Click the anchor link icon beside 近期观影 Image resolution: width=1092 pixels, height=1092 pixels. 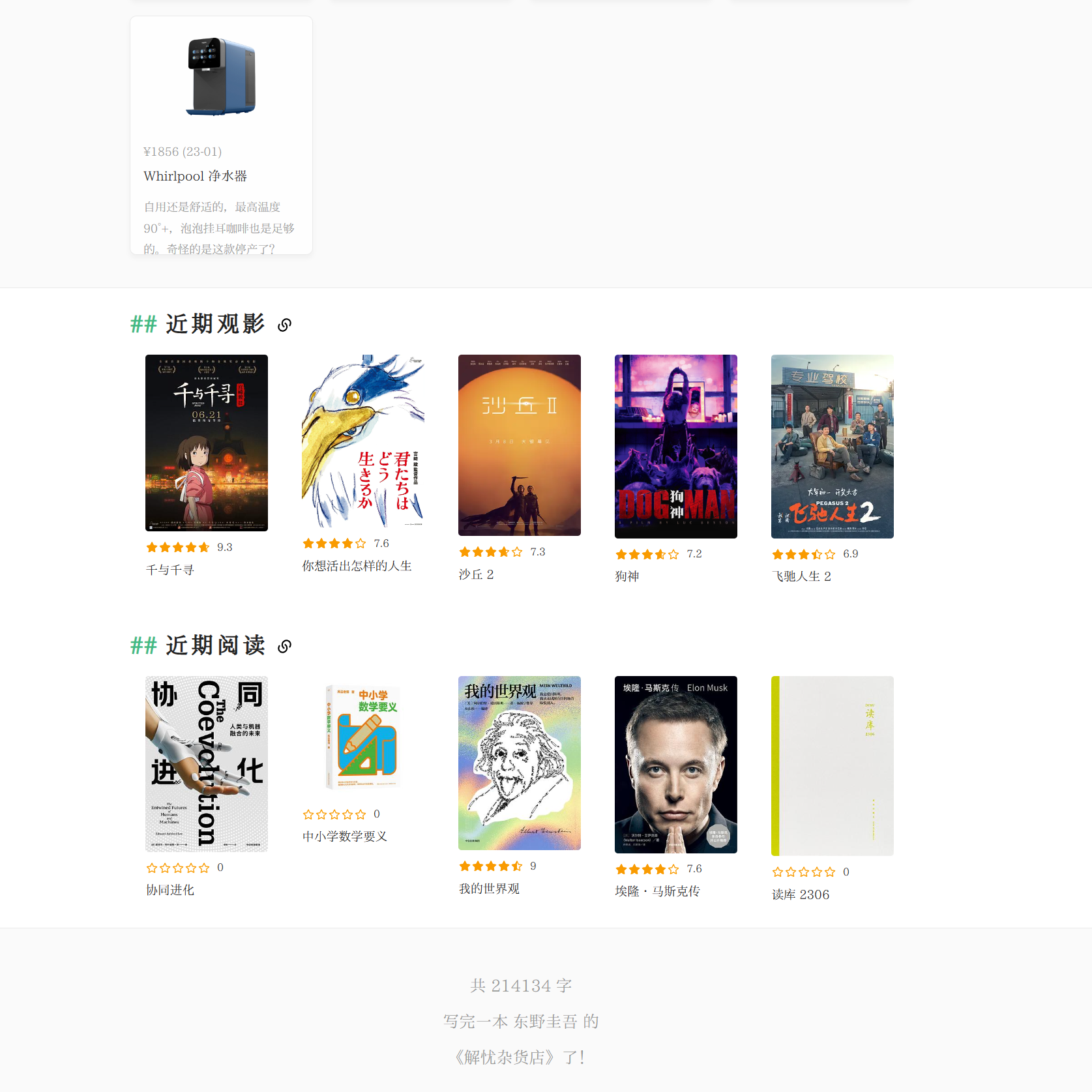284,325
